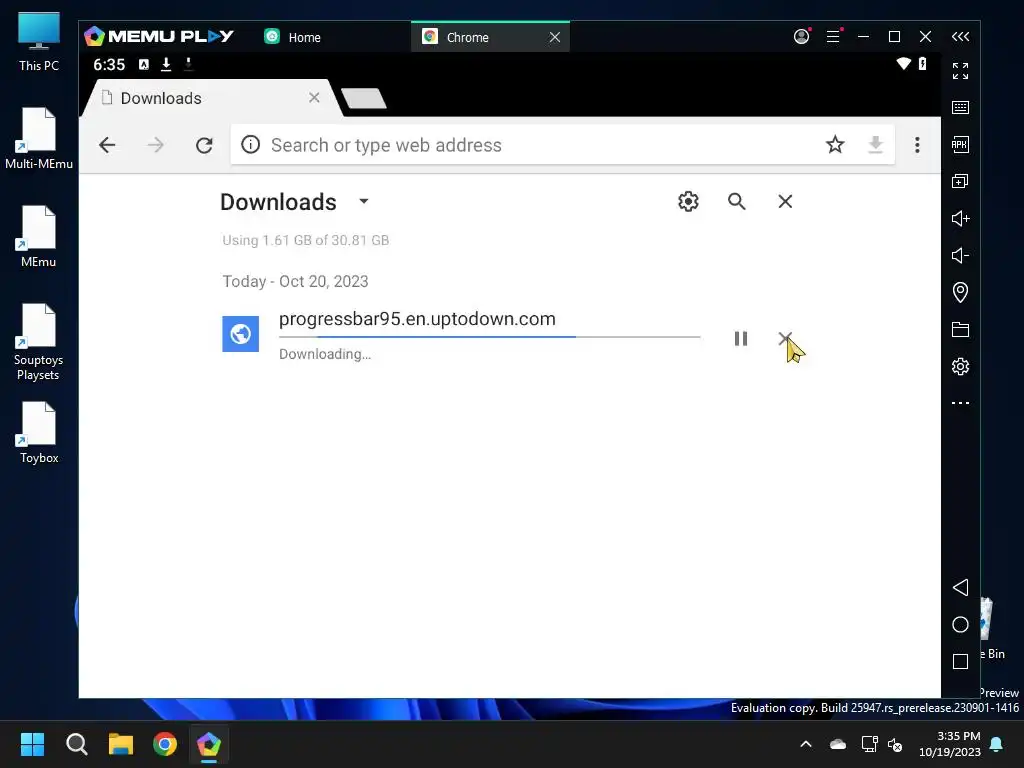This screenshot has height=768, width=1024.
Task: Click MEmu Play taskbar icon
Action: pos(209,744)
